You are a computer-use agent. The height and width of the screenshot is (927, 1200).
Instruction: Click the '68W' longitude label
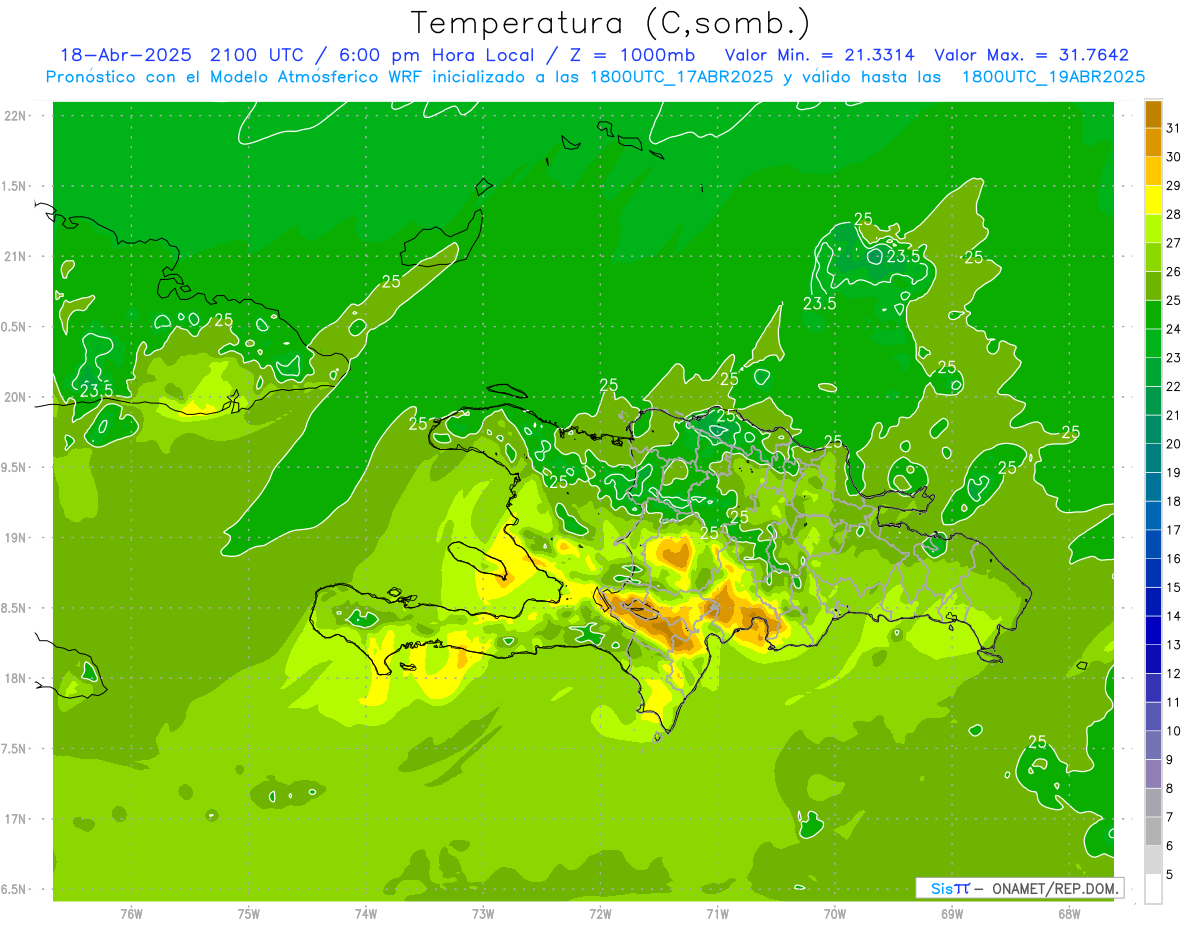coord(1069,913)
